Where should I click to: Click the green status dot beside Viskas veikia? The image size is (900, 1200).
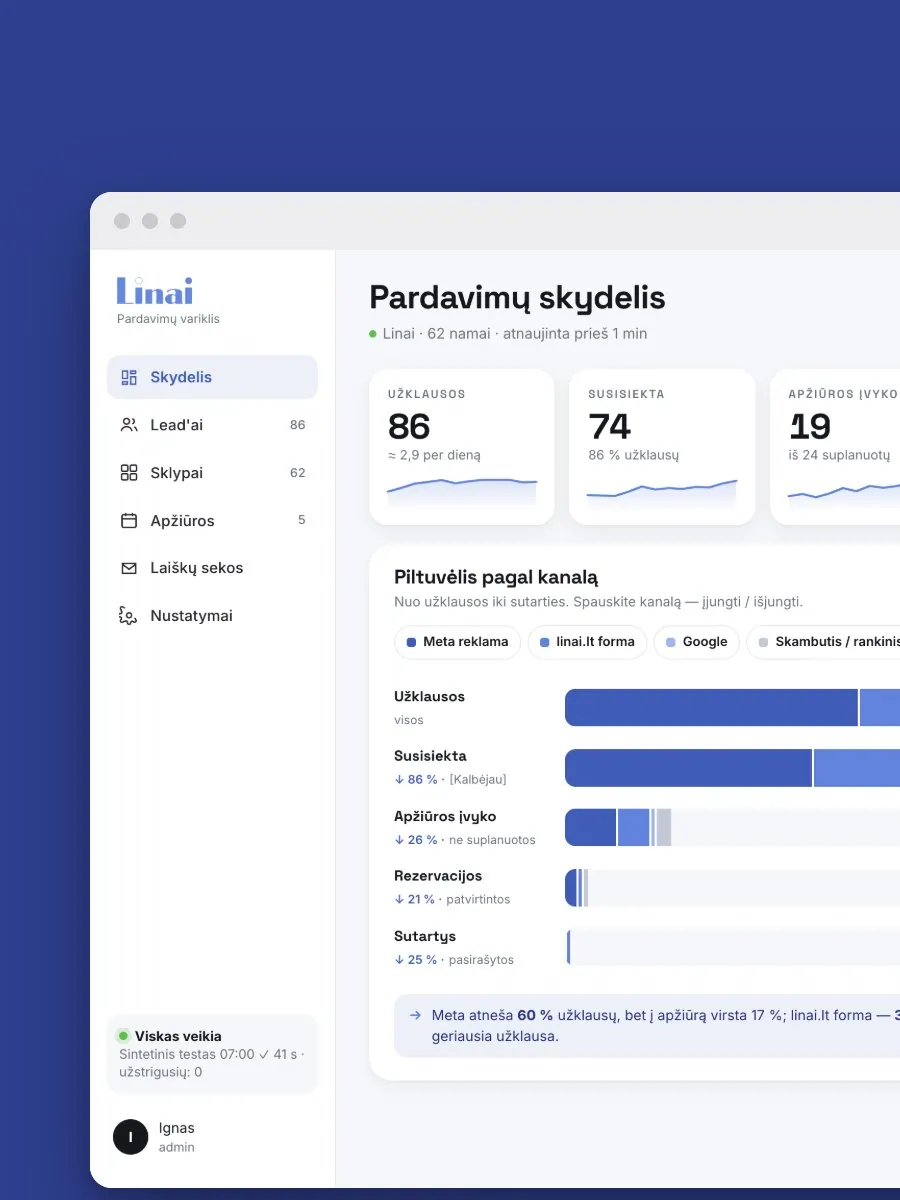[123, 1036]
